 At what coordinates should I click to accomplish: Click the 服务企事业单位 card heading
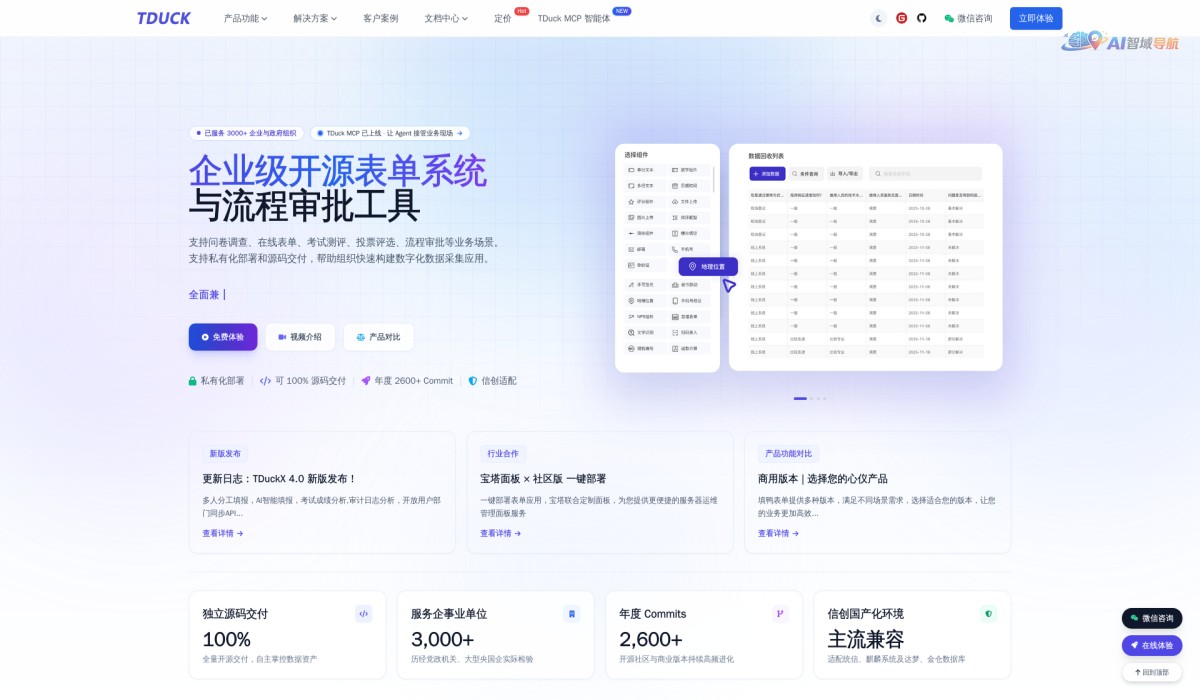pos(449,614)
